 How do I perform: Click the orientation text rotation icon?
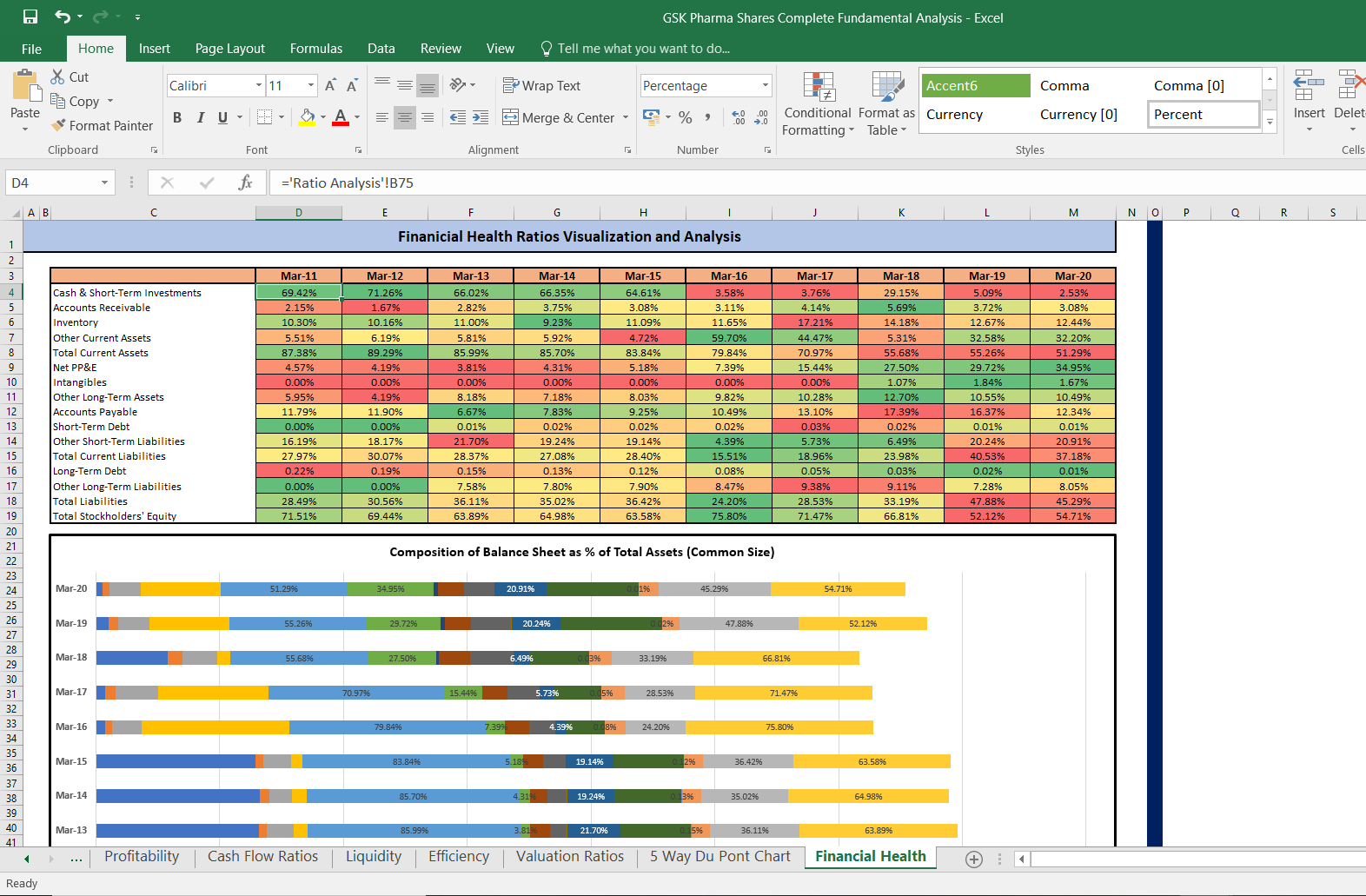tap(459, 85)
